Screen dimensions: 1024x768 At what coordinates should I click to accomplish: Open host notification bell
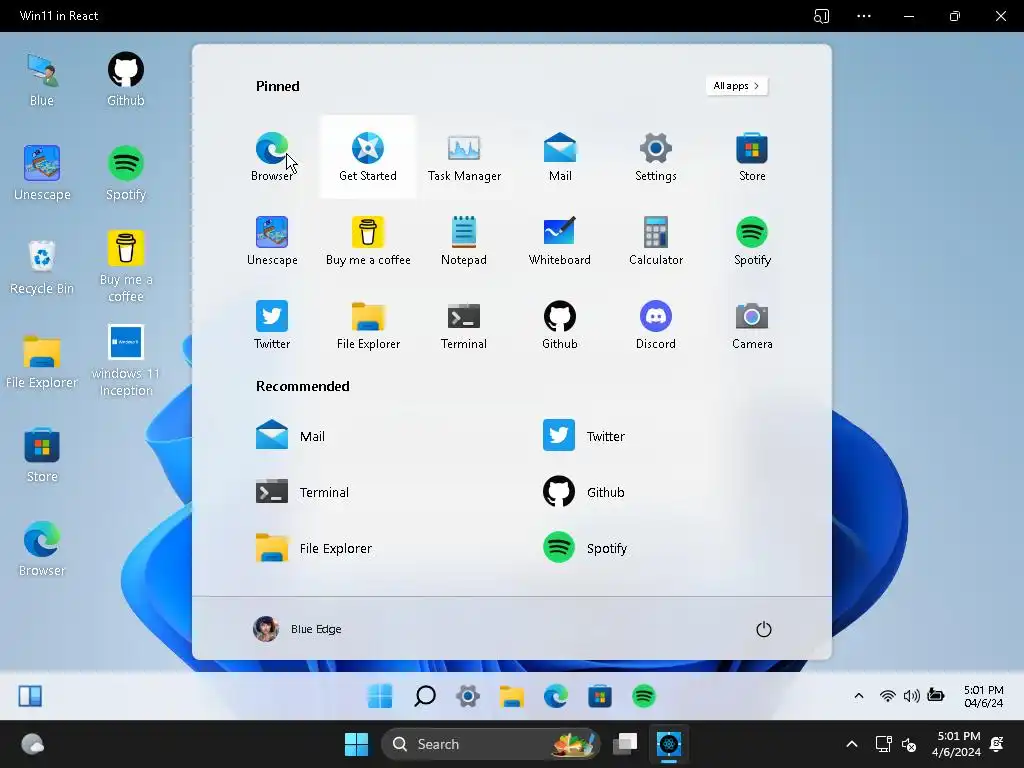coord(997,744)
